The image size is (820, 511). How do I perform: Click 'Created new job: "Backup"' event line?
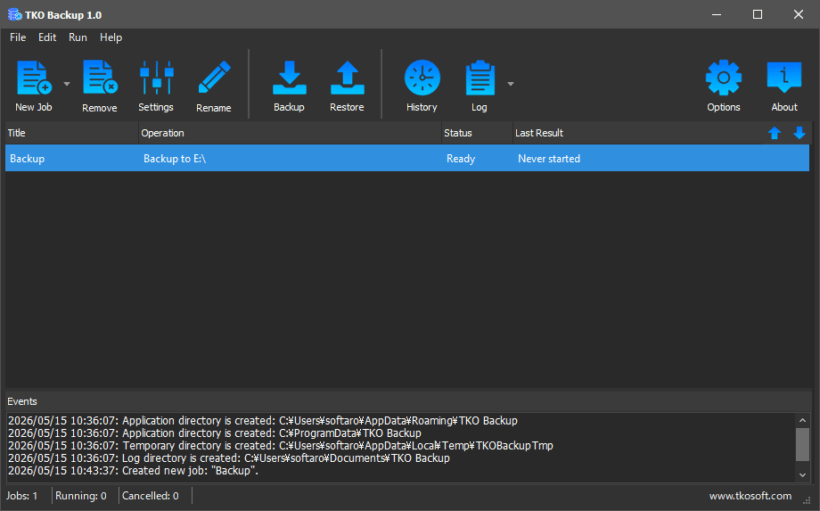(x=133, y=471)
